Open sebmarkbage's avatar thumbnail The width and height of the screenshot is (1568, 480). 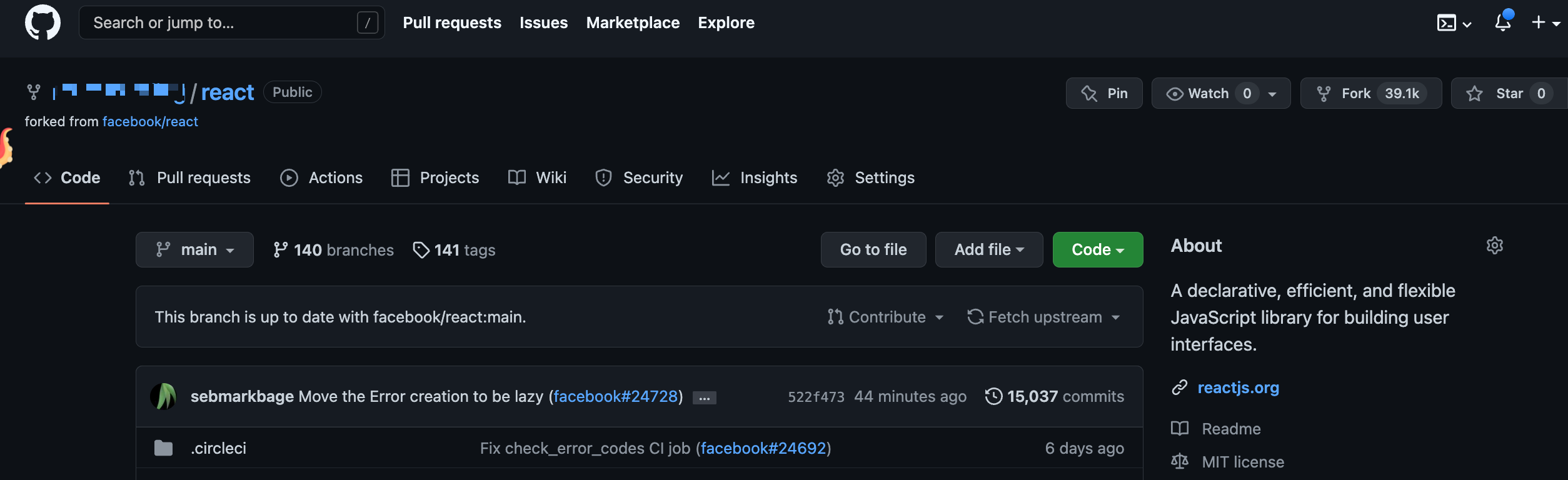[163, 396]
